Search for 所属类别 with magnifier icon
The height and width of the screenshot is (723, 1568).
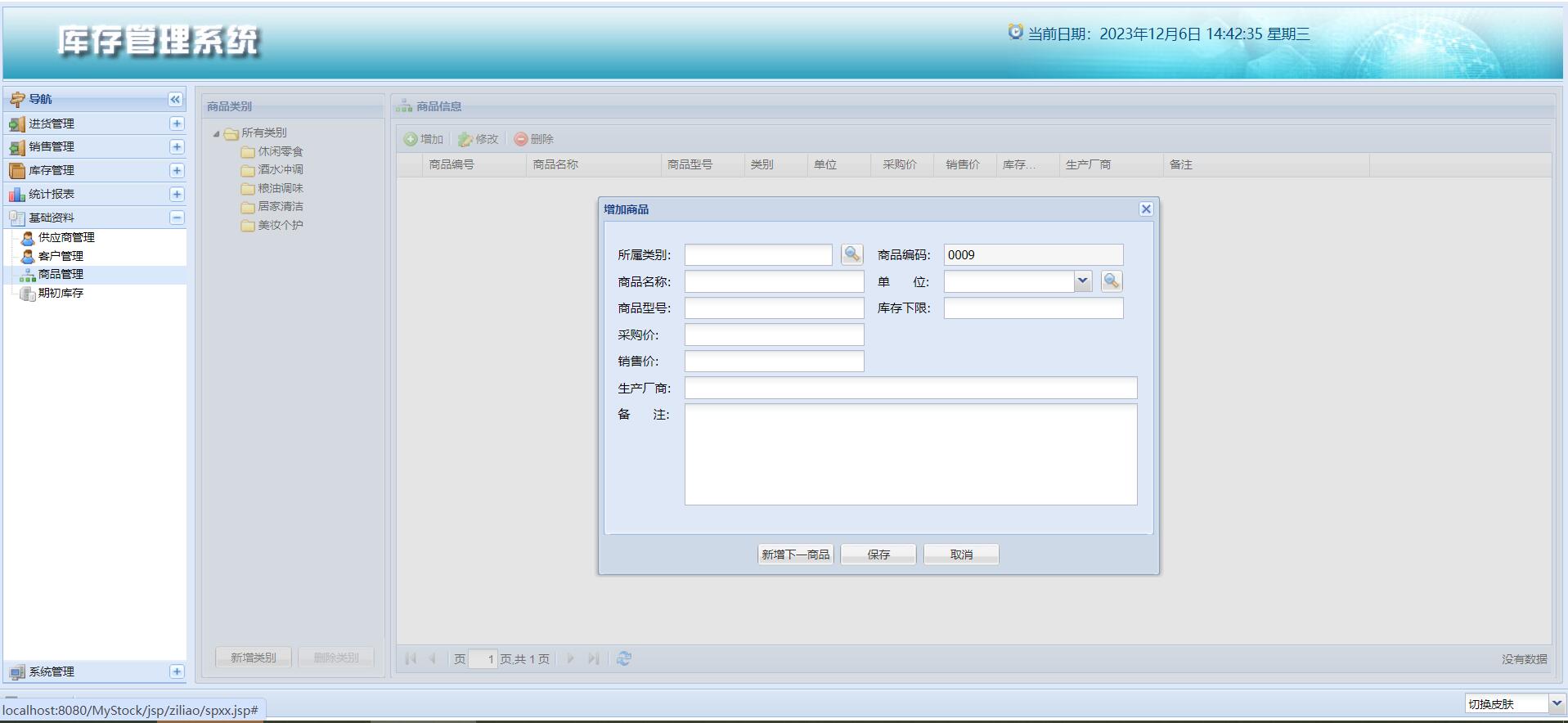[x=851, y=254]
